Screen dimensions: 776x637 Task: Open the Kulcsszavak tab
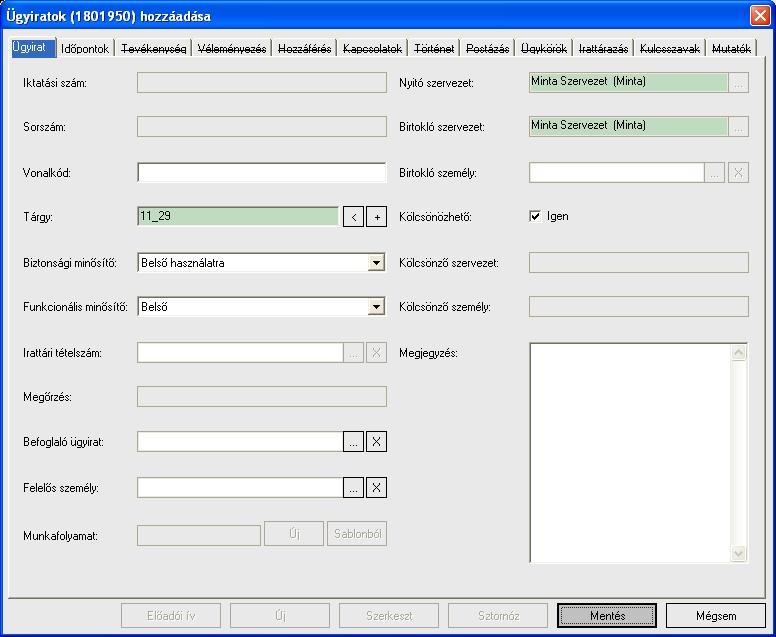click(x=670, y=49)
